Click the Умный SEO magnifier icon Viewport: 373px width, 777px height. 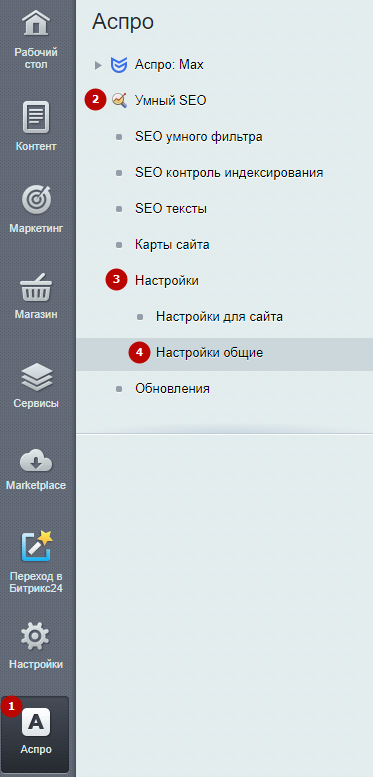coord(119,101)
